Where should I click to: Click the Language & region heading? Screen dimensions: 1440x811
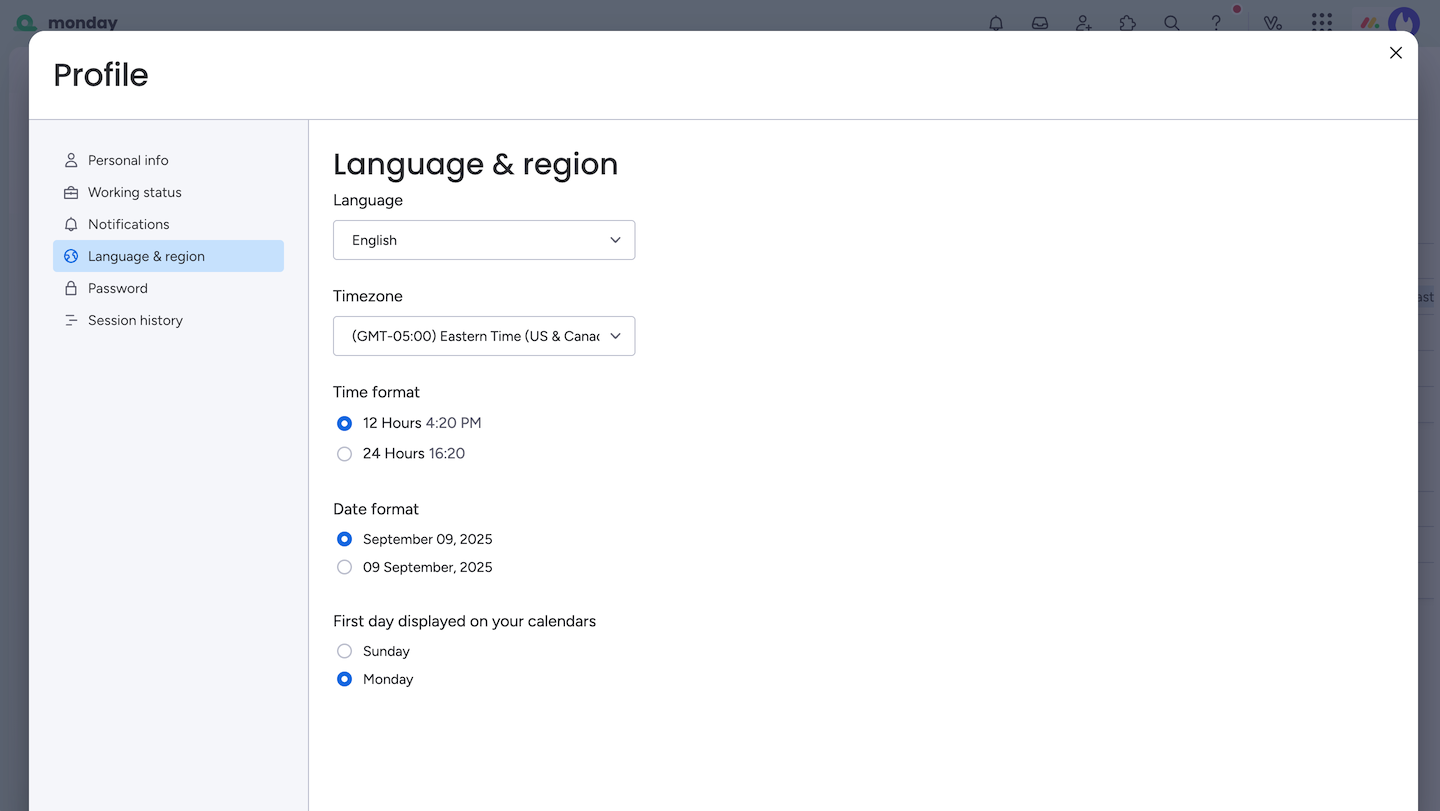click(475, 164)
